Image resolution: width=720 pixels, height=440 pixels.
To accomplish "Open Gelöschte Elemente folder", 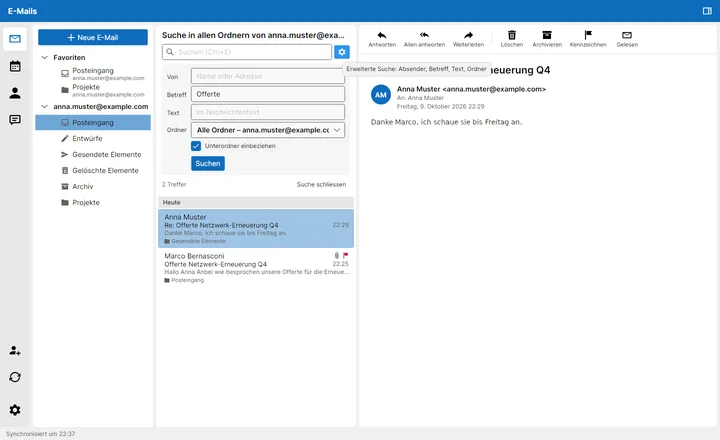I will [x=93, y=170].
